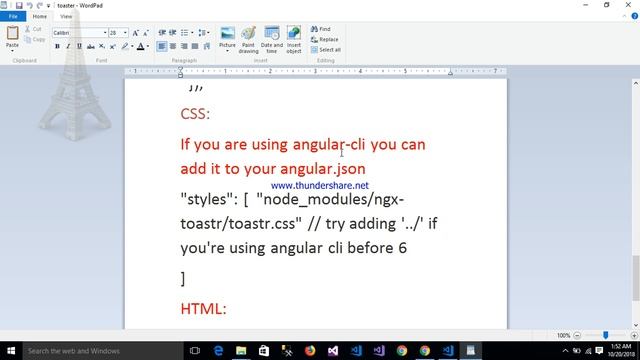
Task: Click Insert object
Action: point(294,40)
